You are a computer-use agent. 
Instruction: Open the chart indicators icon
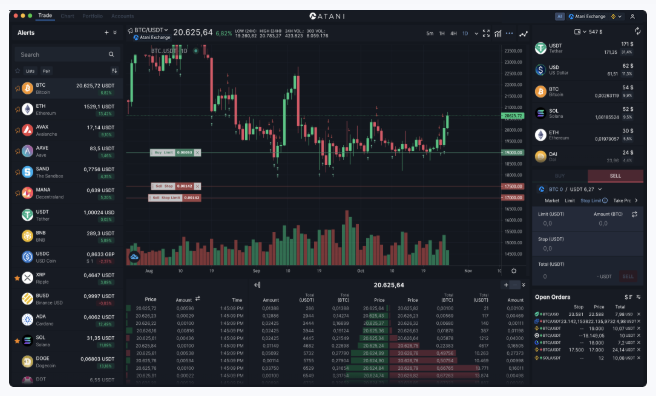pyautogui.click(x=498, y=33)
